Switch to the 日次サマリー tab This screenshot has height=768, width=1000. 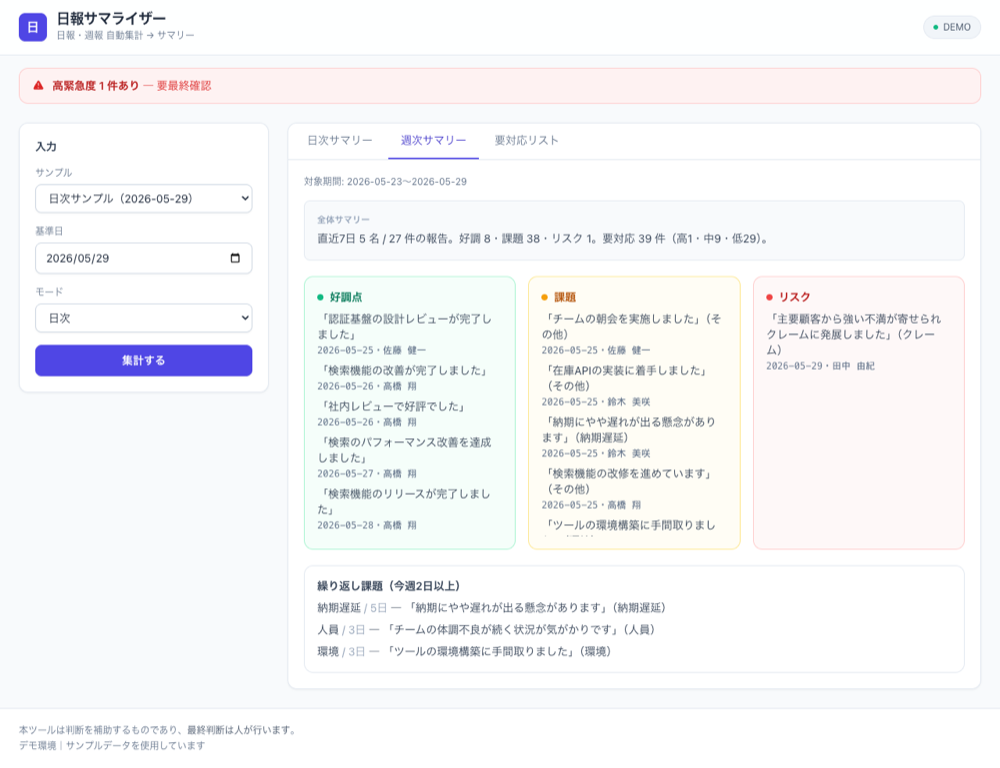click(x=340, y=141)
